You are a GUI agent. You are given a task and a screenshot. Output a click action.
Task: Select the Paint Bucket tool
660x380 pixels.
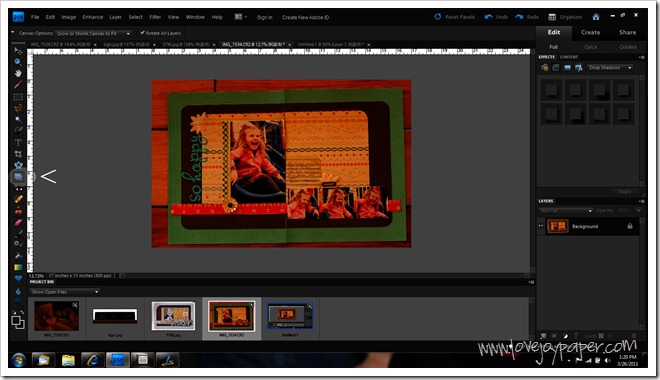18,255
